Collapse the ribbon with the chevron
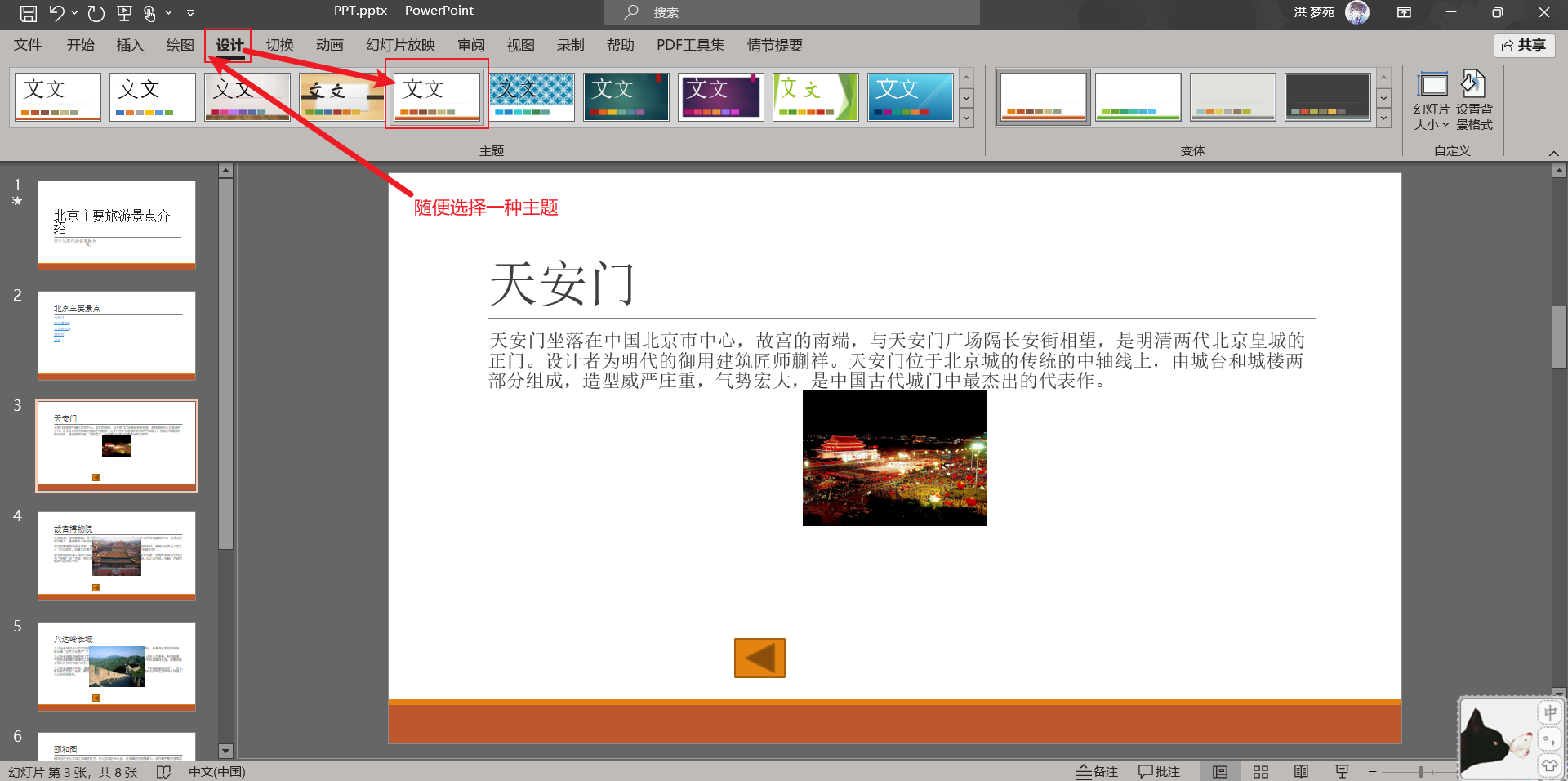The width and height of the screenshot is (1568, 781). [1553, 153]
